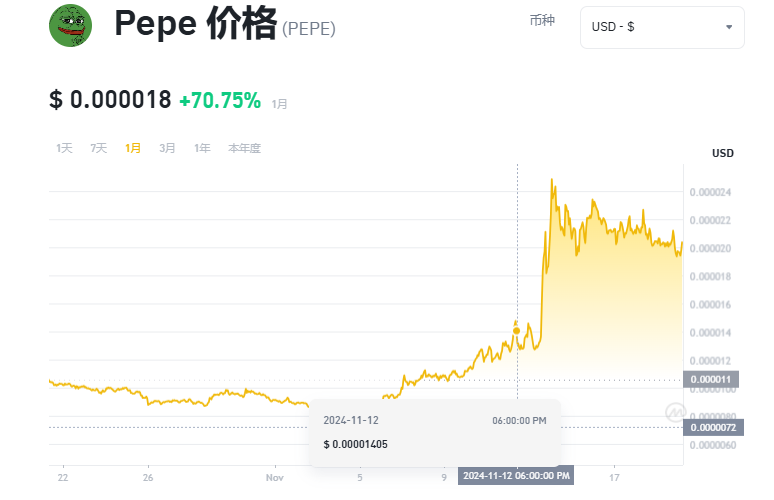The image size is (774, 500).
Task: Click the orange hover dot on chart line
Action: point(516,329)
